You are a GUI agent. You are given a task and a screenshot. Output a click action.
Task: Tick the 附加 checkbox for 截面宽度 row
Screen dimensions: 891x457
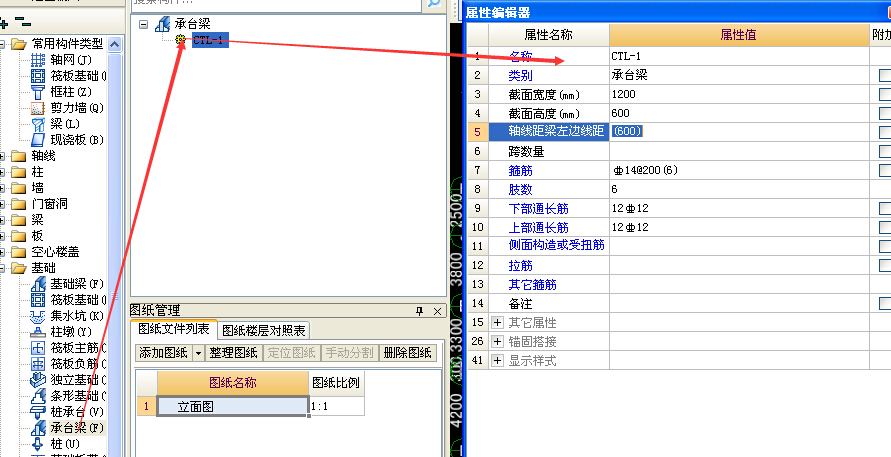[x=885, y=94]
